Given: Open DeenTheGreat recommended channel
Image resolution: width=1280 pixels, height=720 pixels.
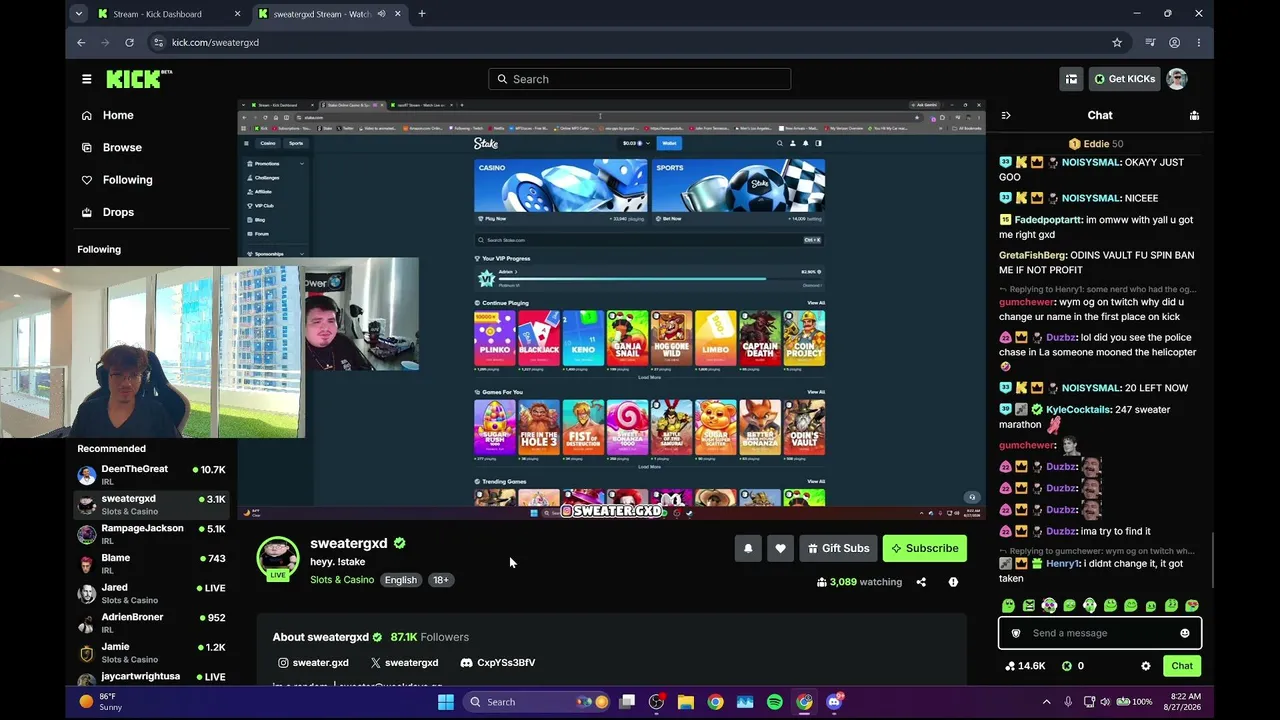Looking at the screenshot, I should pyautogui.click(x=151, y=475).
